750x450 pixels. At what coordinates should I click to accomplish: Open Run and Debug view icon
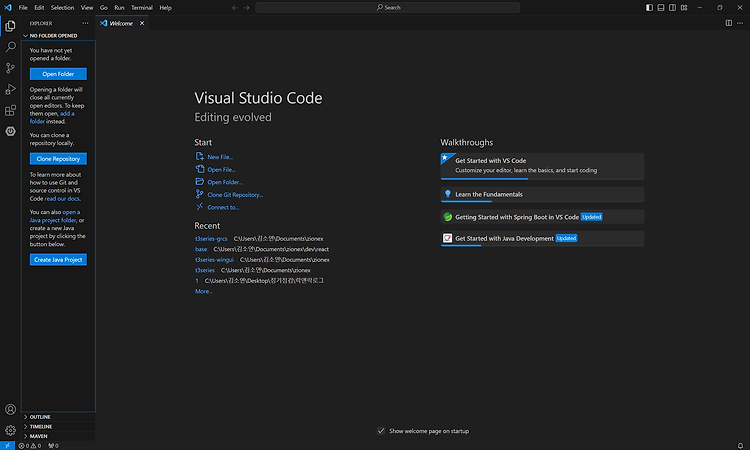pos(10,89)
